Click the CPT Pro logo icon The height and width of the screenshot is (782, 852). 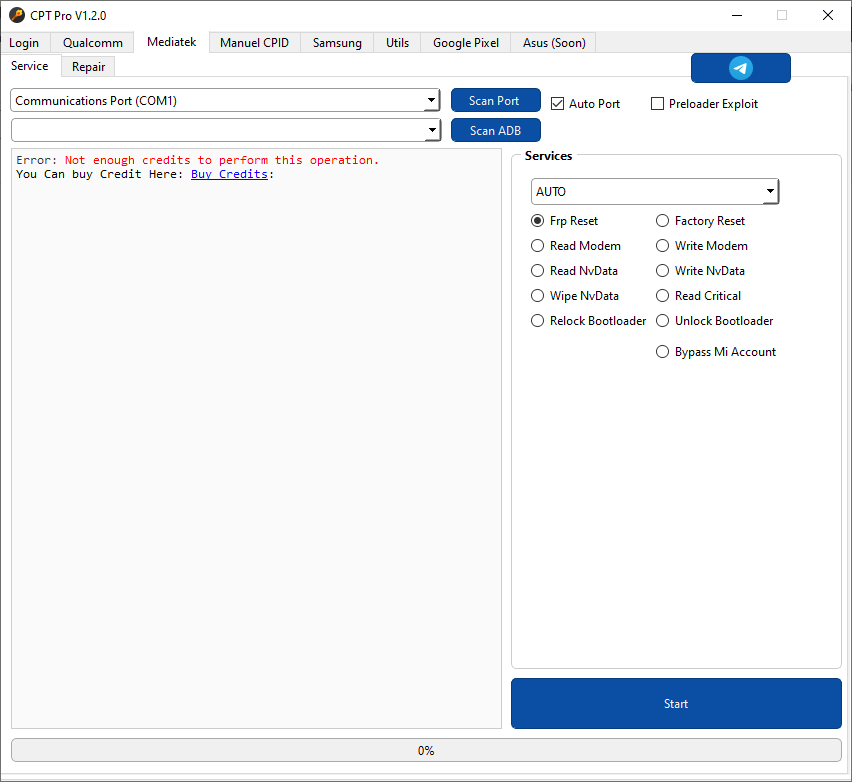coord(16,15)
